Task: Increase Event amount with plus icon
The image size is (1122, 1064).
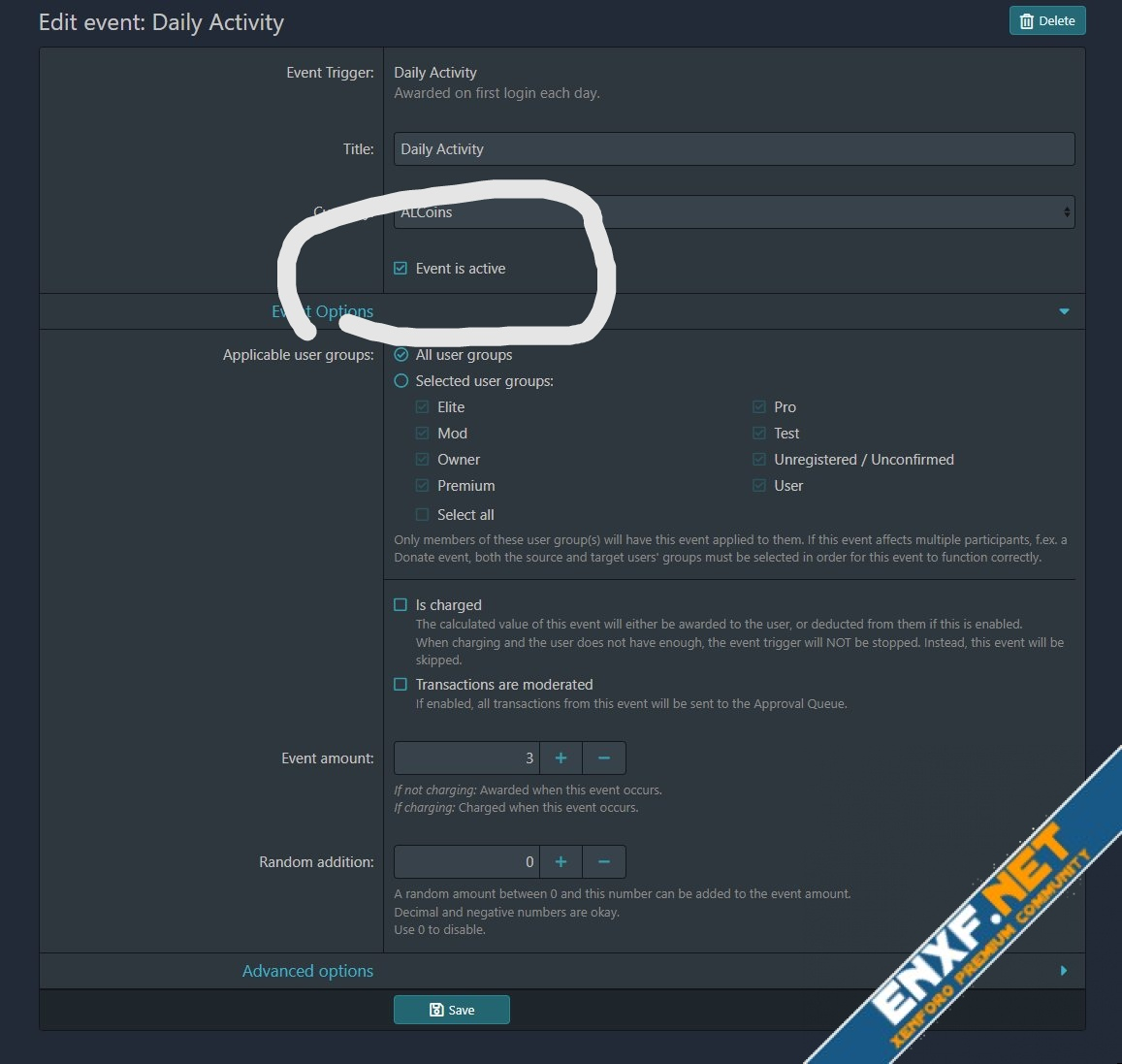Action: [561, 758]
